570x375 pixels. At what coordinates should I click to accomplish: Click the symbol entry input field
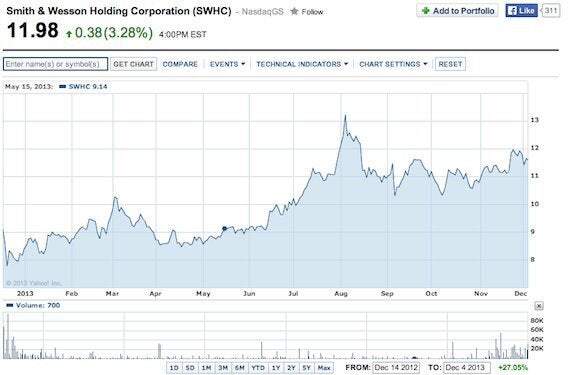(55, 64)
